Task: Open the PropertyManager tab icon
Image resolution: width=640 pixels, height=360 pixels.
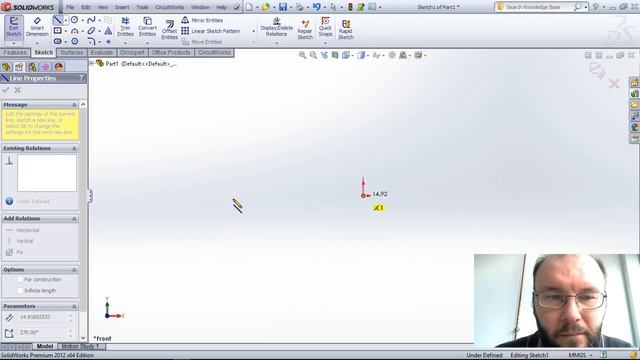Action: point(19,67)
